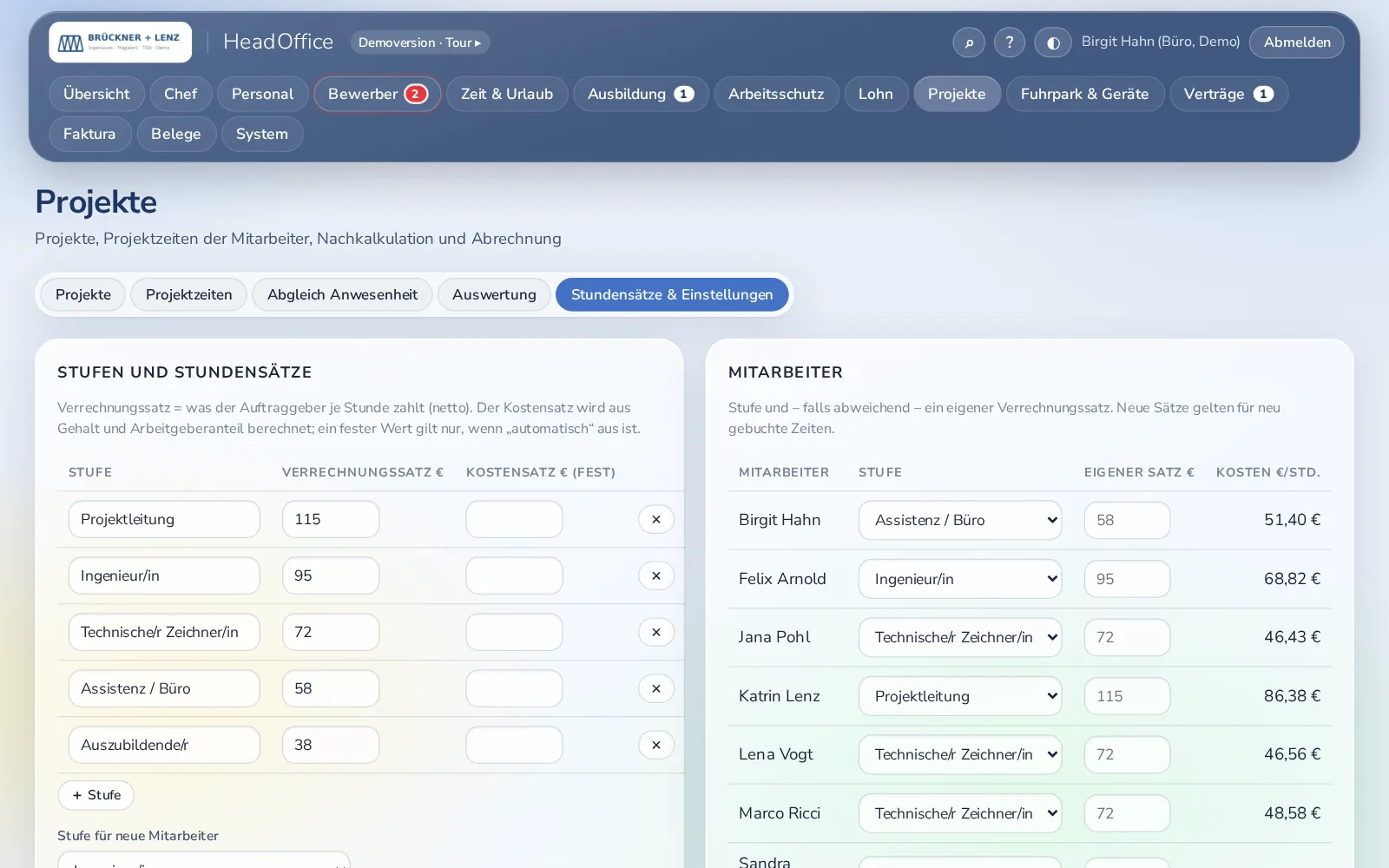Remove the Projektleitung level row

pyautogui.click(x=656, y=519)
